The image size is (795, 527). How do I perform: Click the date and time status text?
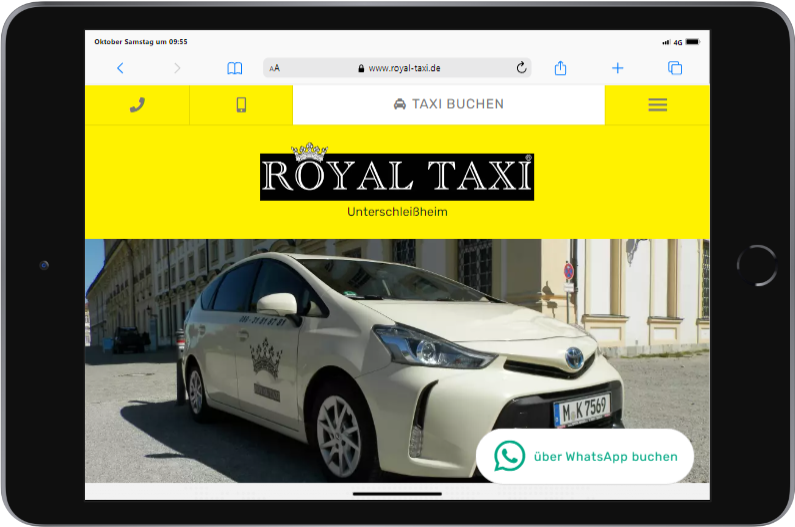(140, 42)
